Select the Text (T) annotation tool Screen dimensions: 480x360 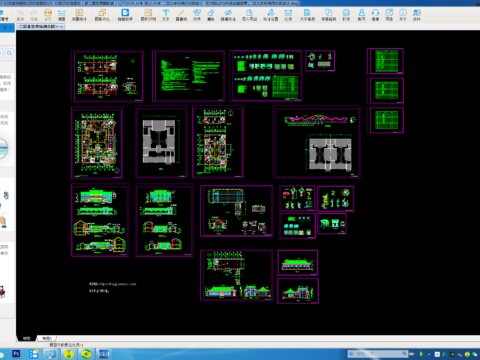point(166,15)
